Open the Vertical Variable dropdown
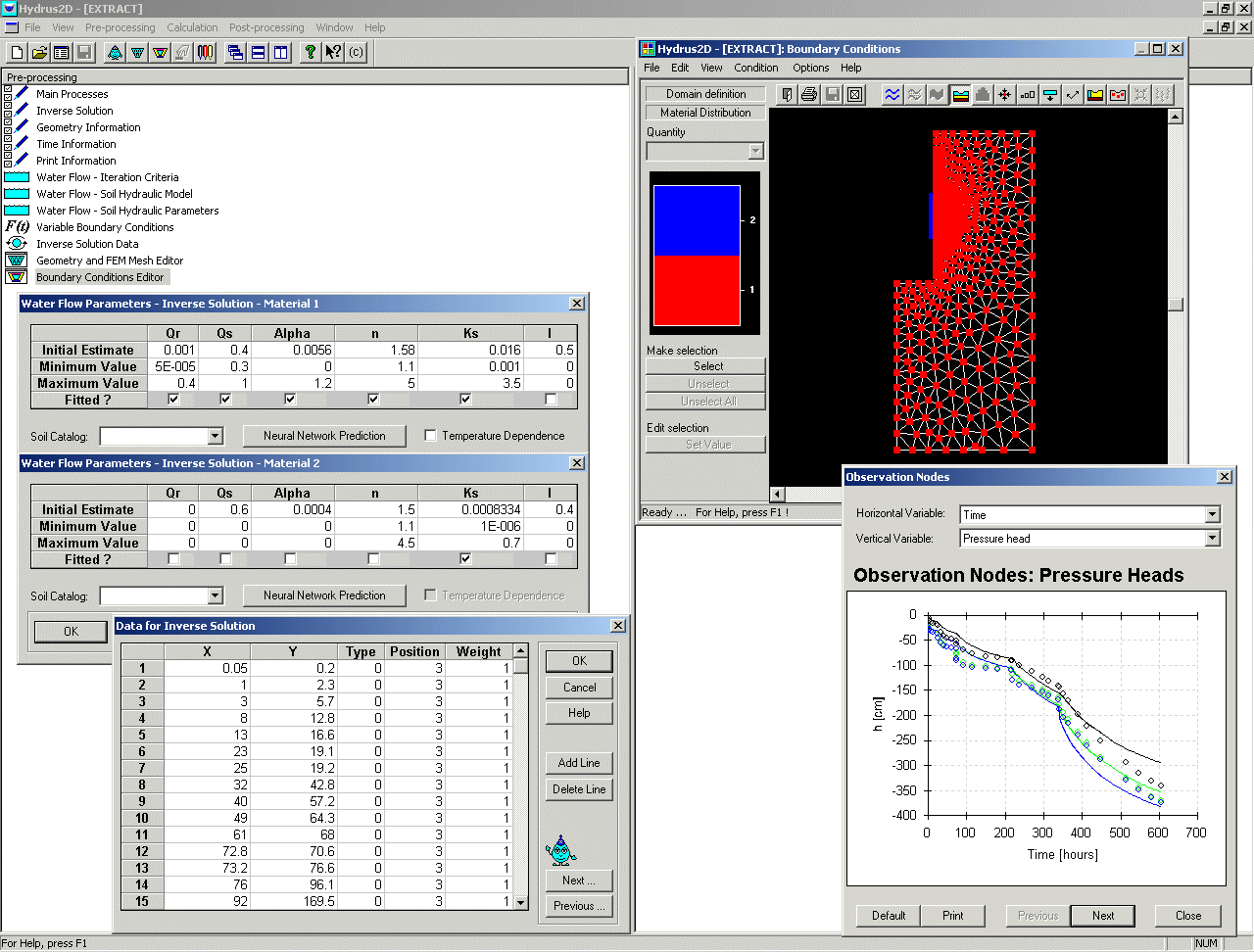 [x=1212, y=539]
